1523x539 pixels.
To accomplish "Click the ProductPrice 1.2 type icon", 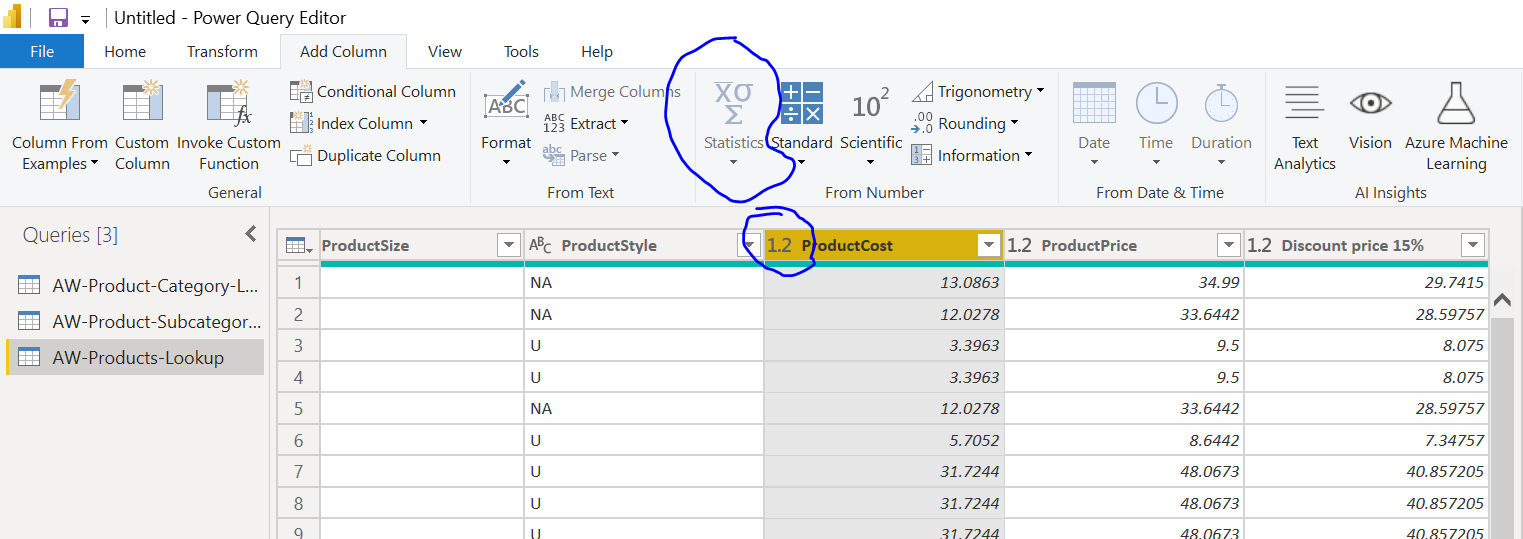I will click(1019, 245).
